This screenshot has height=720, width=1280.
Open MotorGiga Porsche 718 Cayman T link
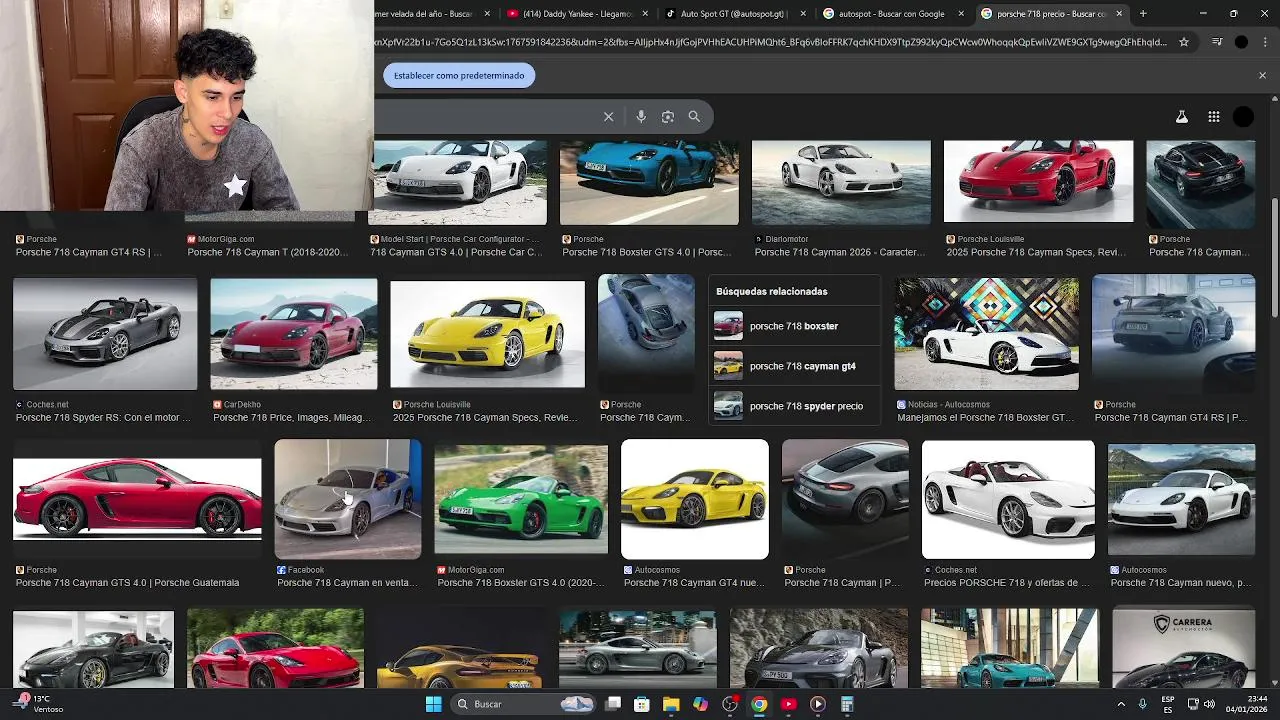[x=268, y=252]
